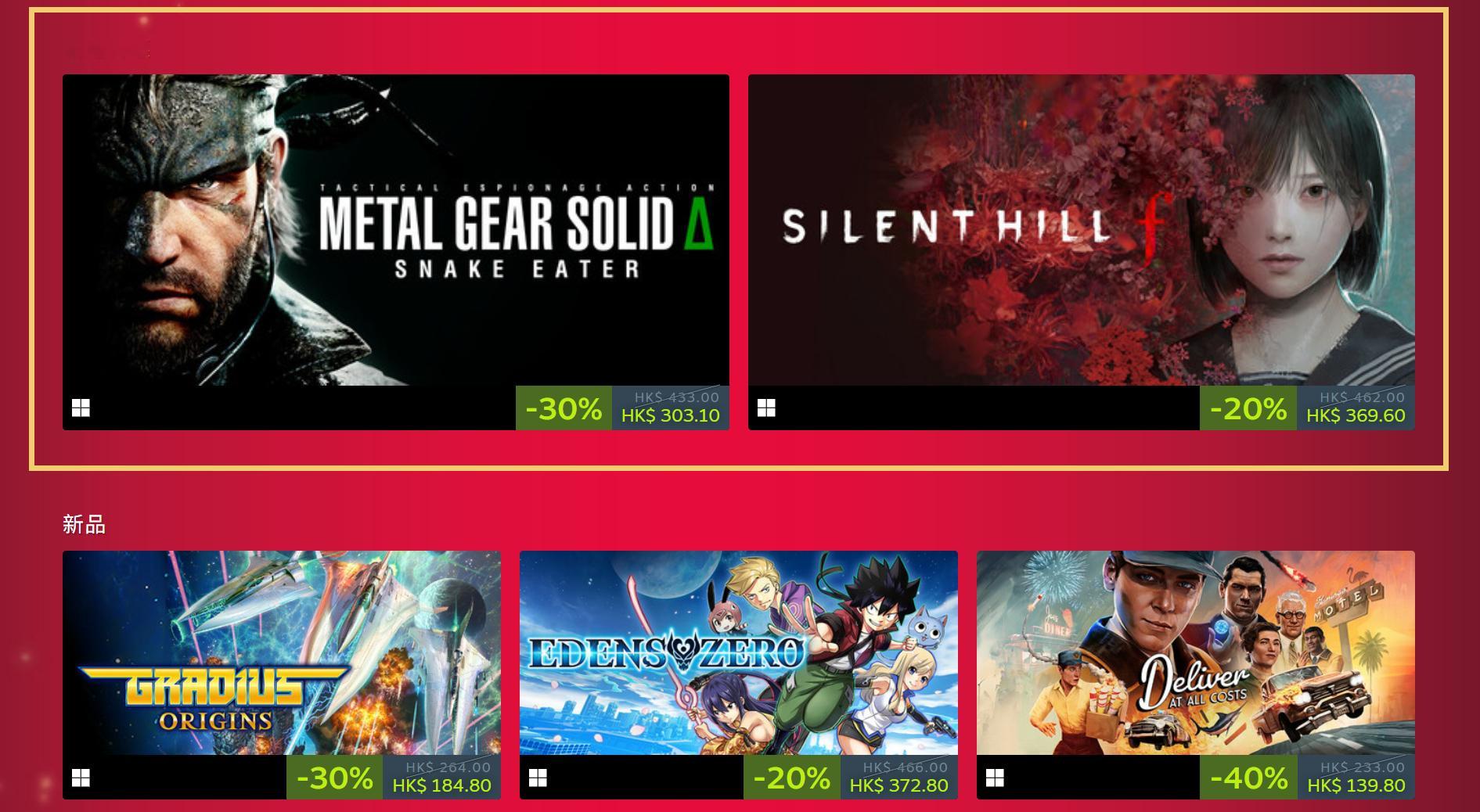Click Windows platform icon under Gradius Origins

[x=81, y=778]
